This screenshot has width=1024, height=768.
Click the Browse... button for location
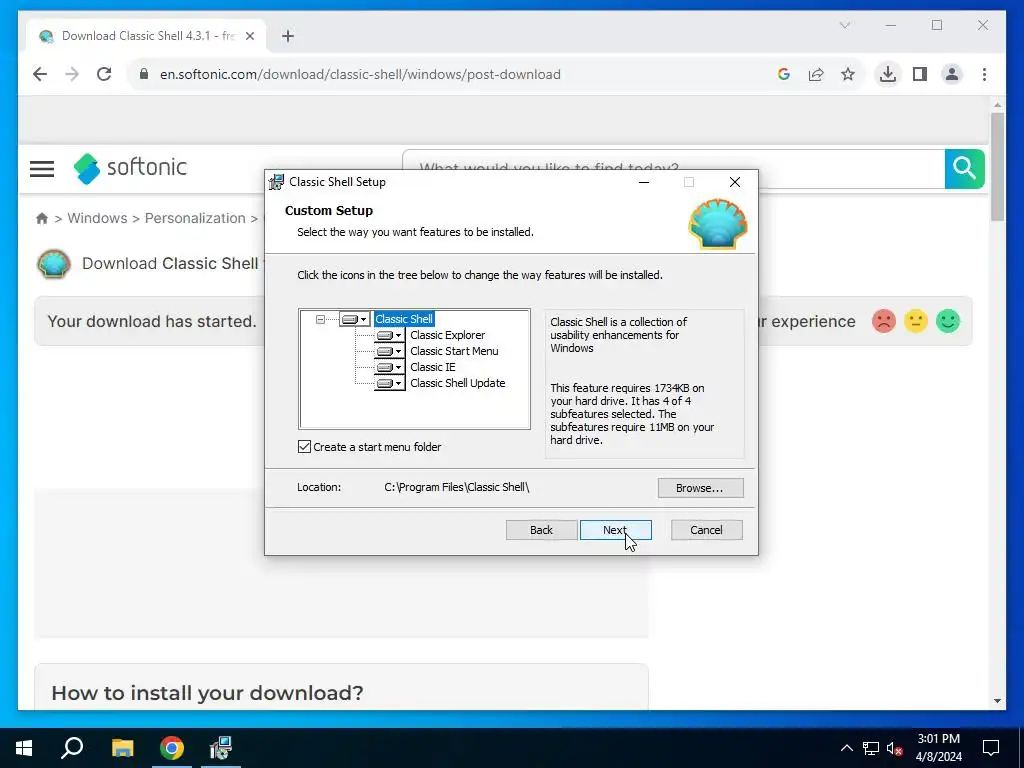point(700,488)
